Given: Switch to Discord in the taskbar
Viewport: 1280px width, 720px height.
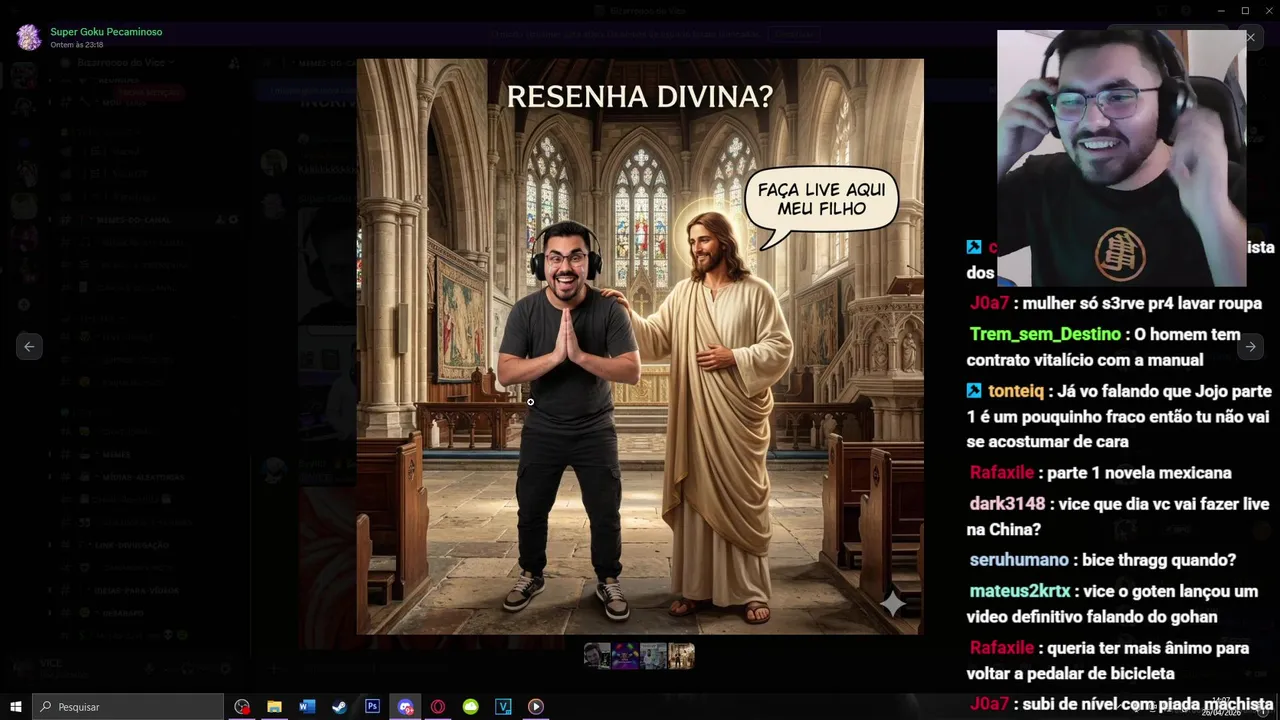Looking at the screenshot, I should (405, 707).
